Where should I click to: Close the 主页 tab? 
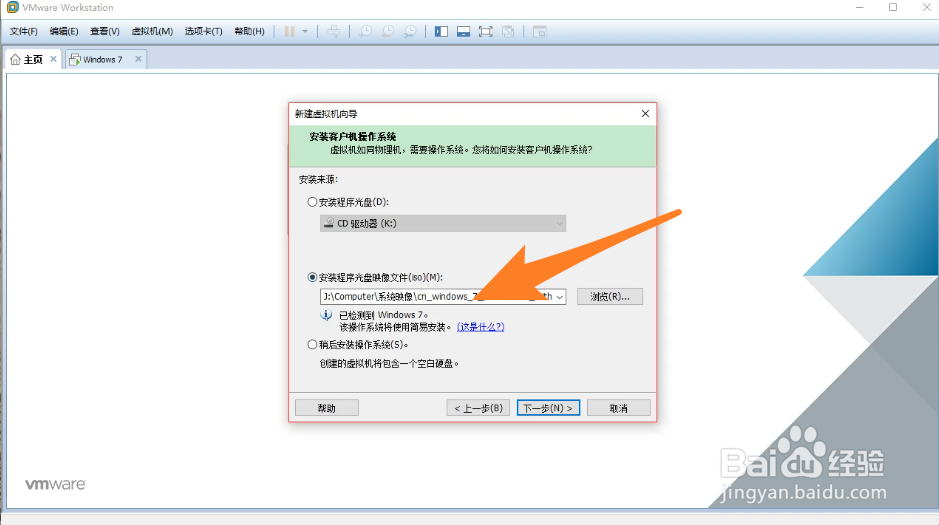pyautogui.click(x=53, y=59)
